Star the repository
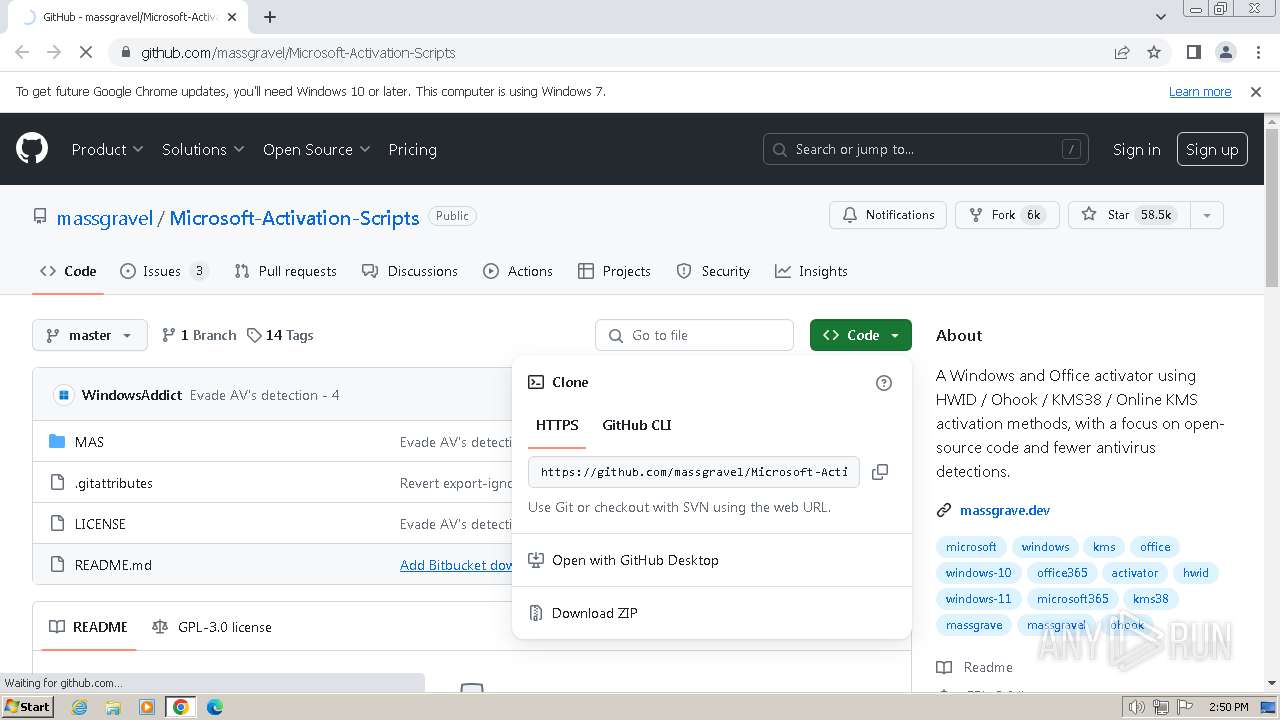This screenshot has width=1280, height=720. [x=1129, y=215]
